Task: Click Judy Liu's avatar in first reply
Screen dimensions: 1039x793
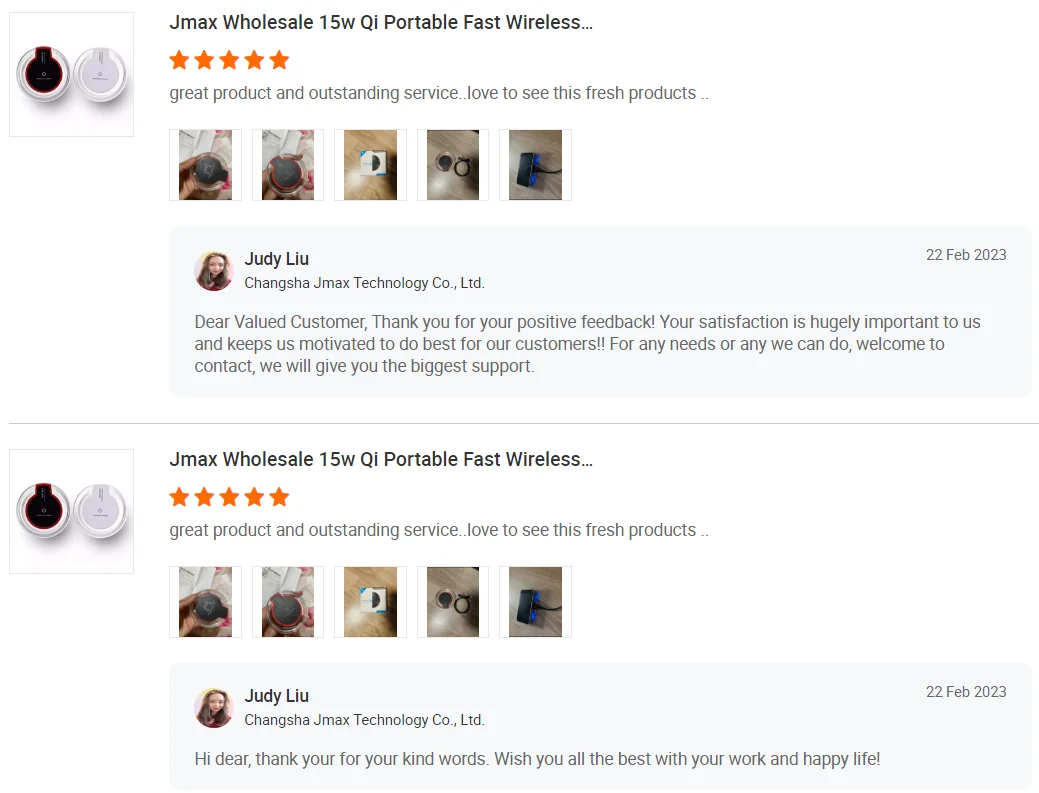Action: [x=214, y=270]
